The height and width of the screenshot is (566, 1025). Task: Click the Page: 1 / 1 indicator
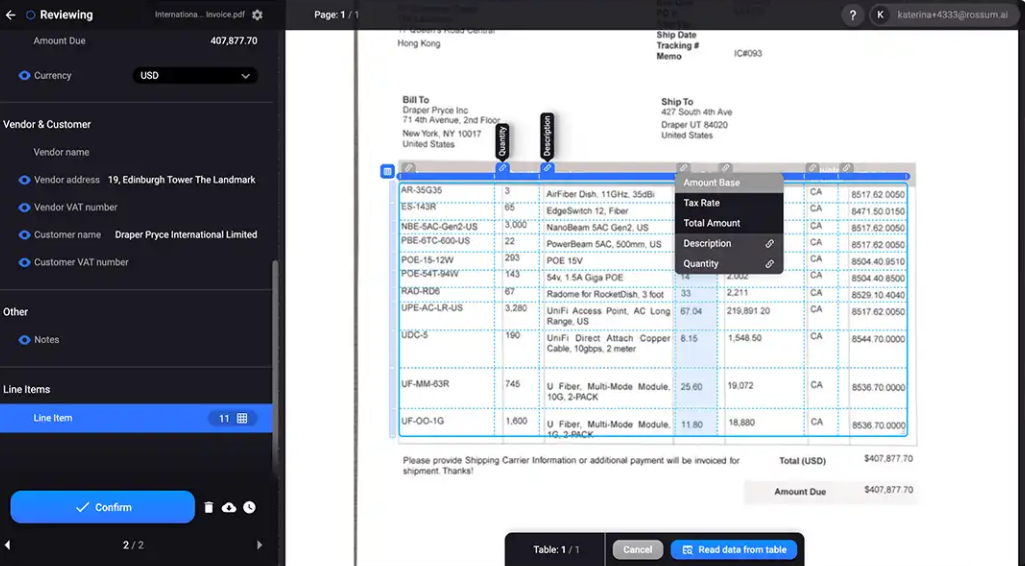click(337, 14)
